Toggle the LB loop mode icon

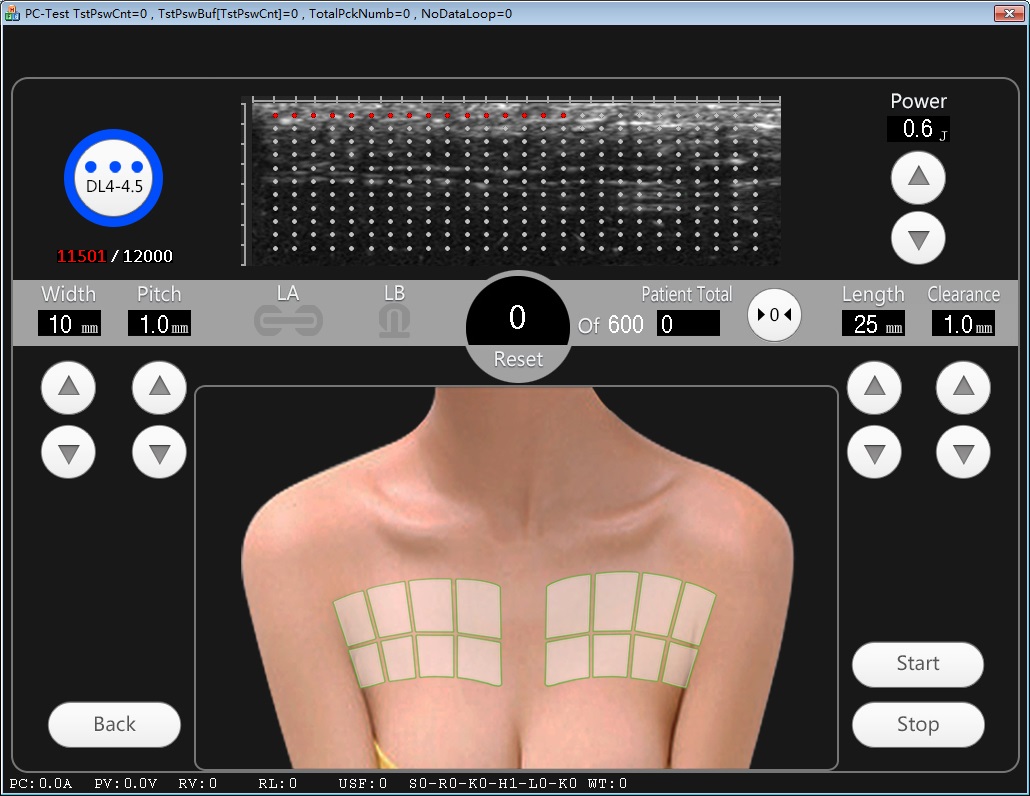(394, 321)
